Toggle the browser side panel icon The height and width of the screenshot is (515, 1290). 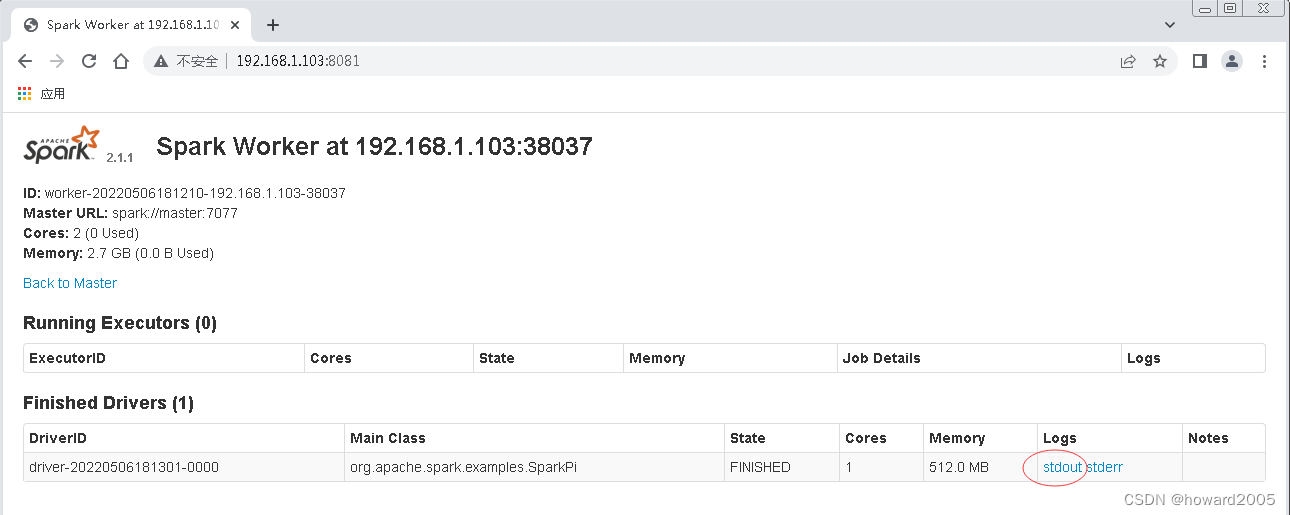[x=1200, y=61]
